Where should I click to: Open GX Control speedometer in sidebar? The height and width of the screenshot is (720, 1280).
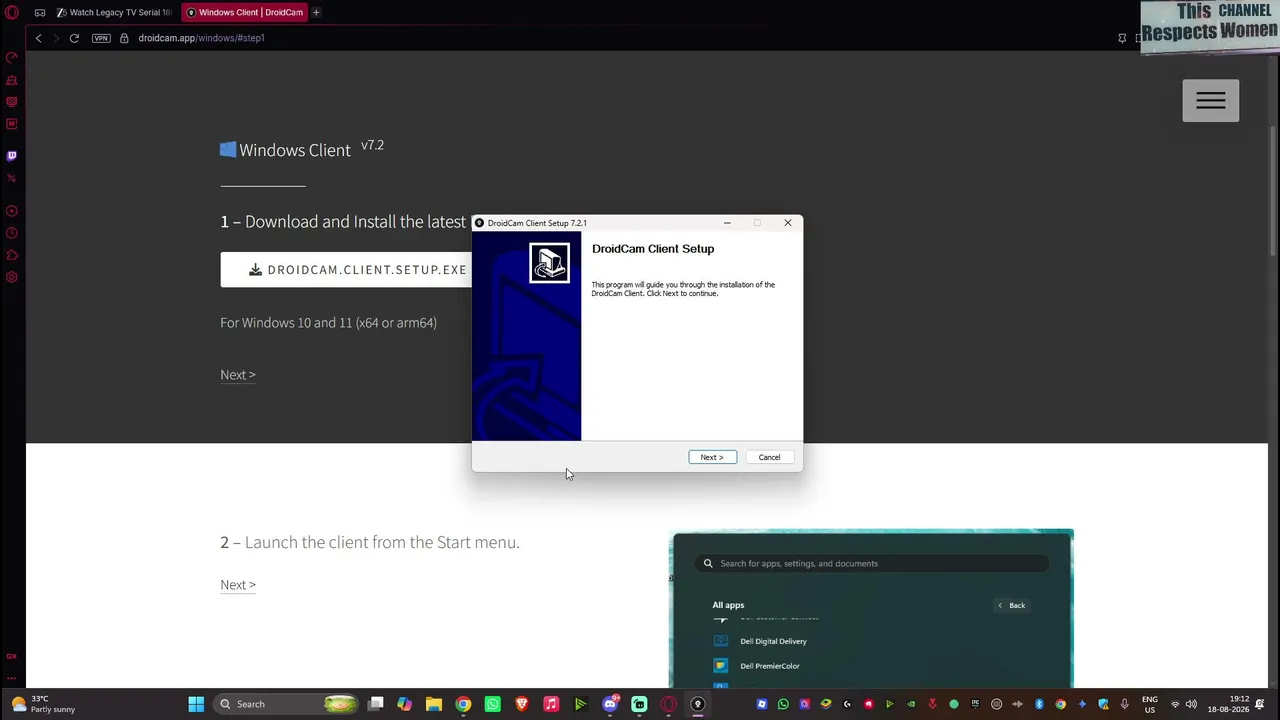[12, 58]
